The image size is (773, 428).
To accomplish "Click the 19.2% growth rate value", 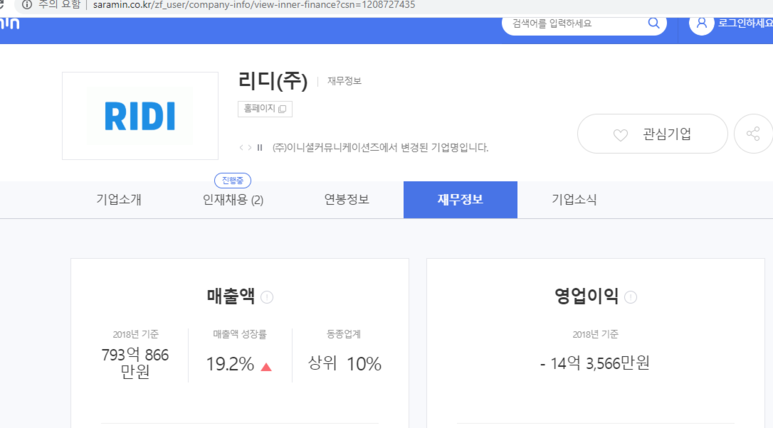I will [x=230, y=364].
